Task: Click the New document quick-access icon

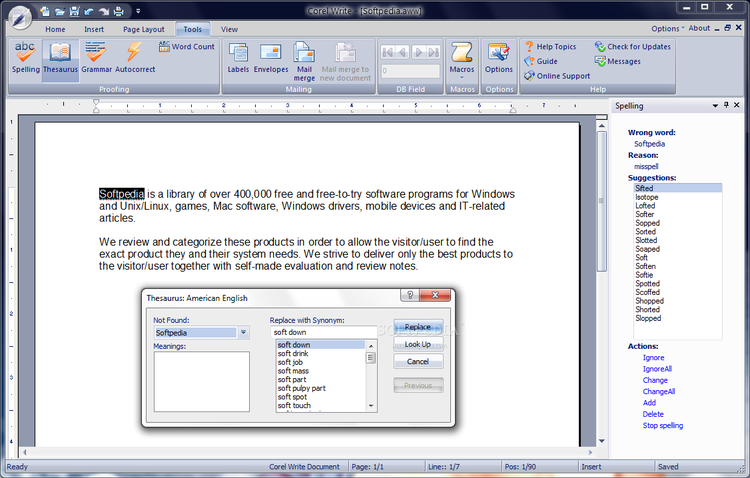Action: click(x=44, y=11)
